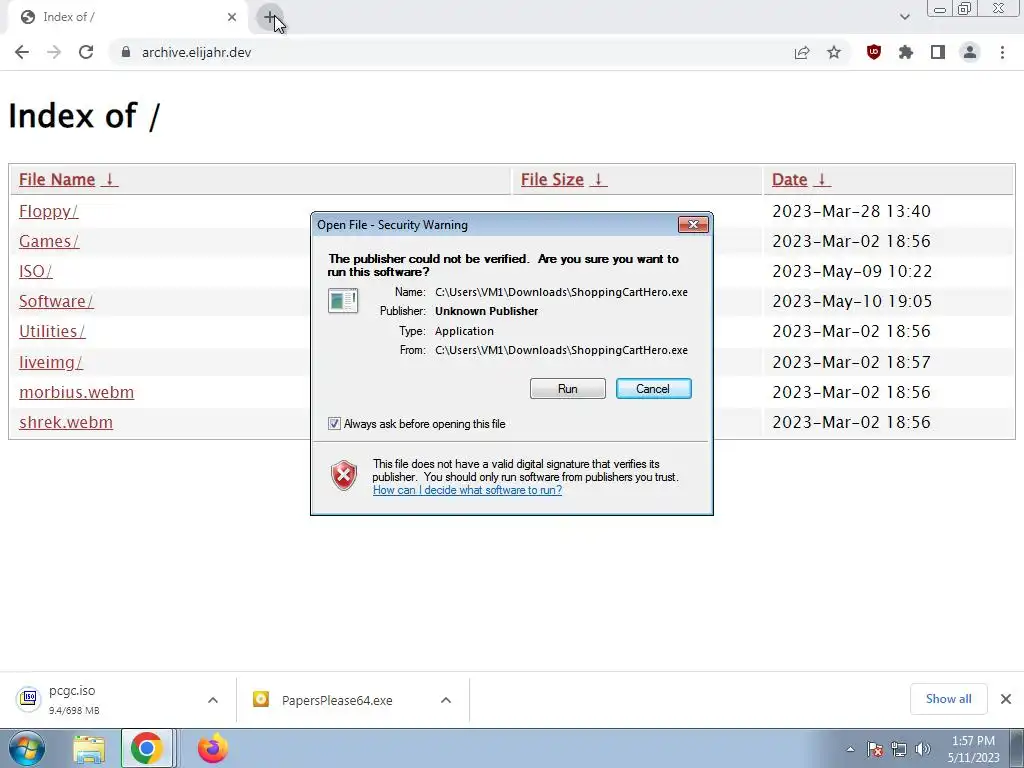This screenshot has height=768, width=1024.
Task: Expand options arrow for PapersPlease64.exe
Action: pyautogui.click(x=446, y=700)
